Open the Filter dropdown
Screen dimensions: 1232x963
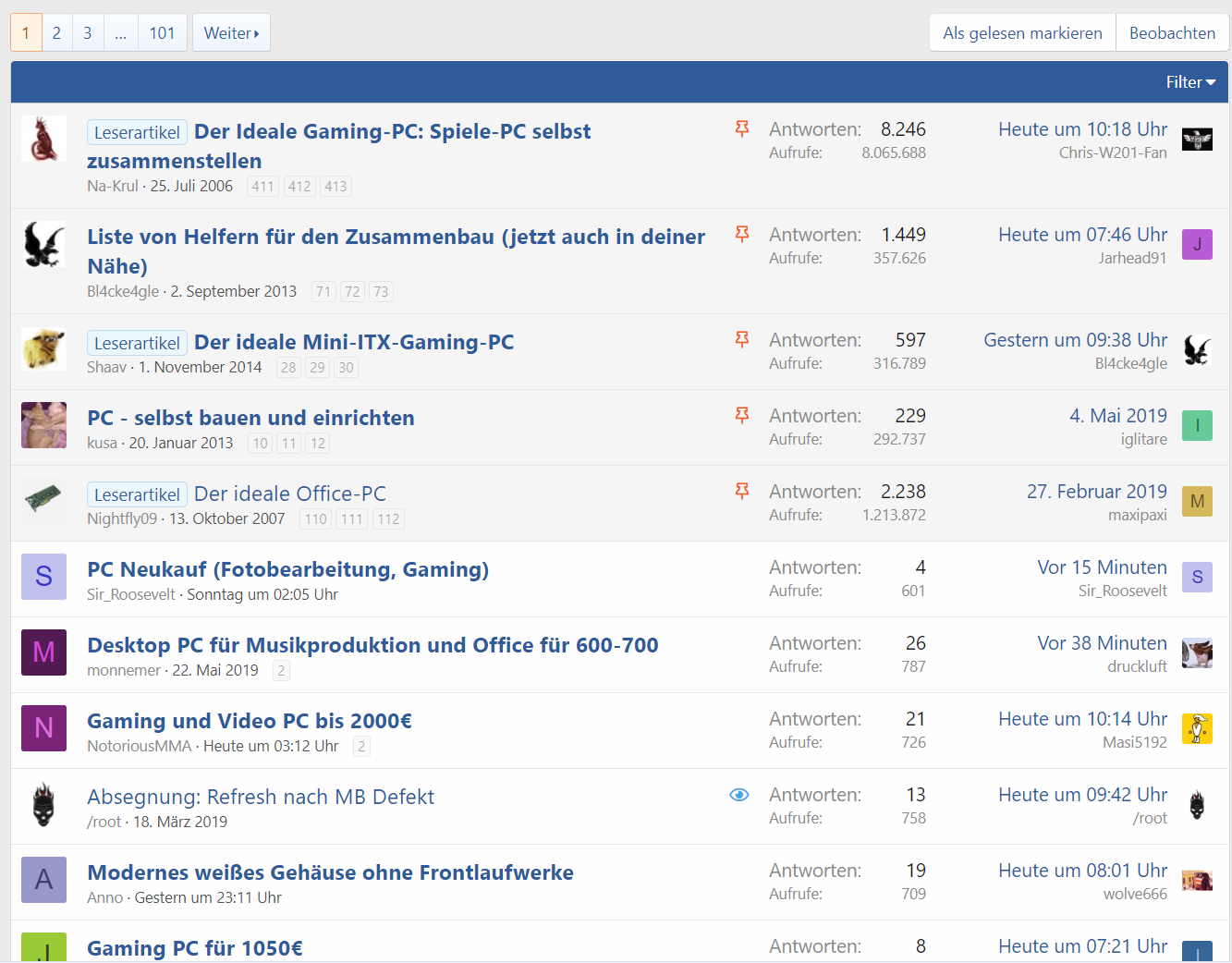[1190, 82]
